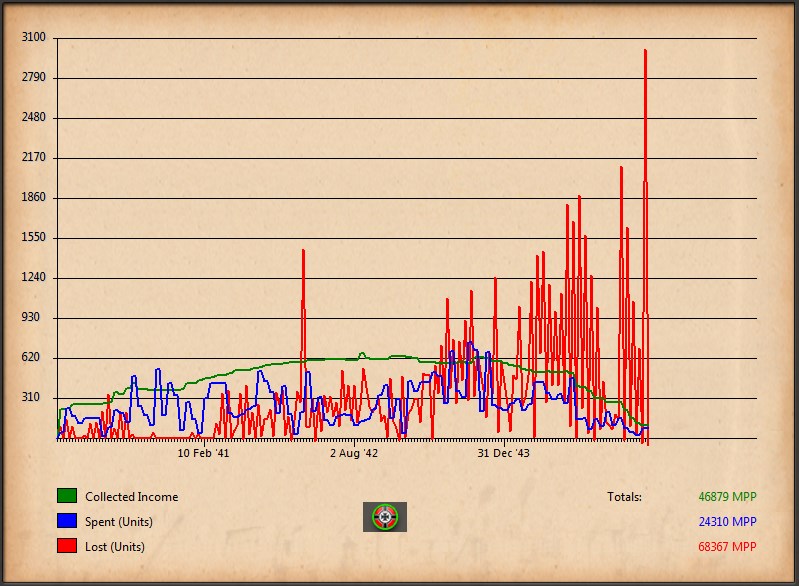This screenshot has height=586, width=799.
Task: Click the green Collected Income swatch
Action: (67, 496)
